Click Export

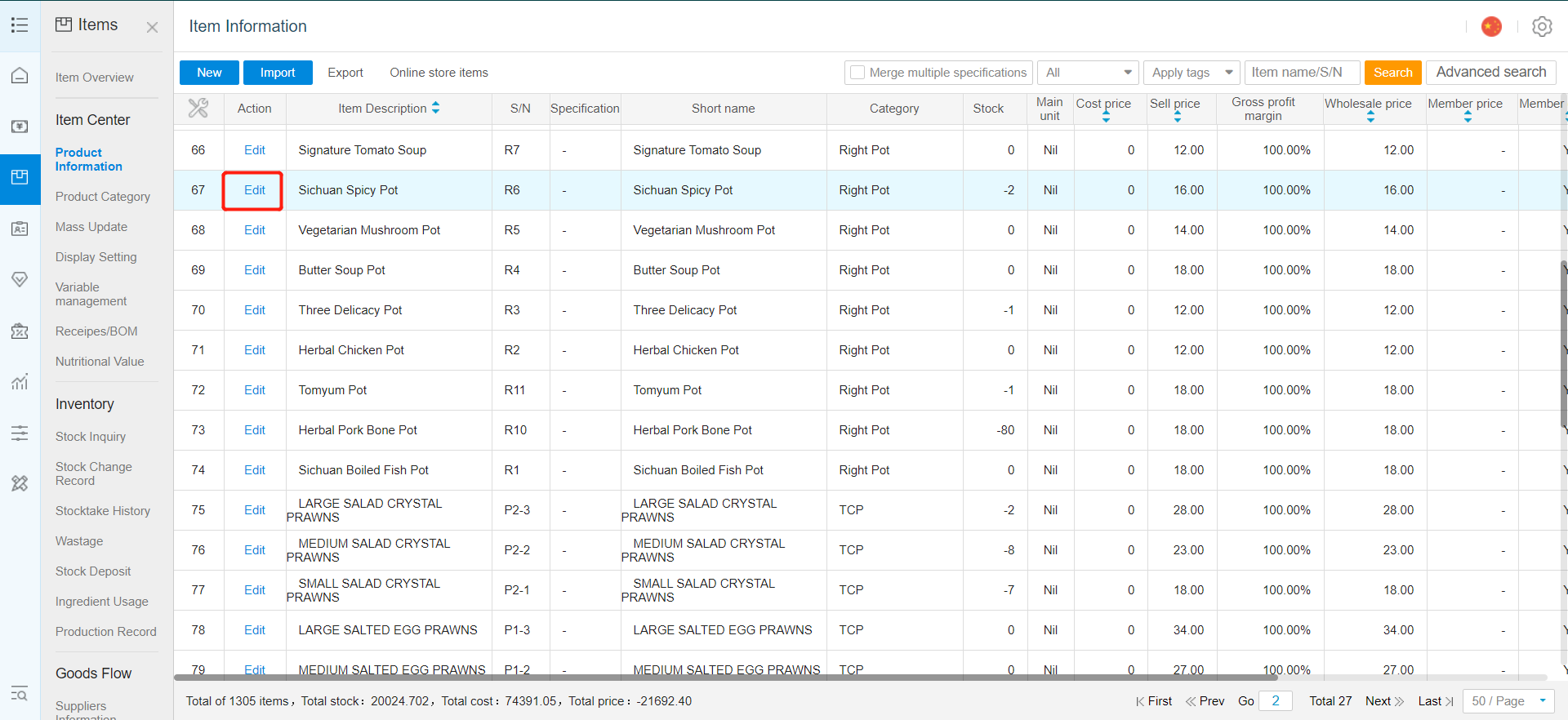pyautogui.click(x=345, y=73)
